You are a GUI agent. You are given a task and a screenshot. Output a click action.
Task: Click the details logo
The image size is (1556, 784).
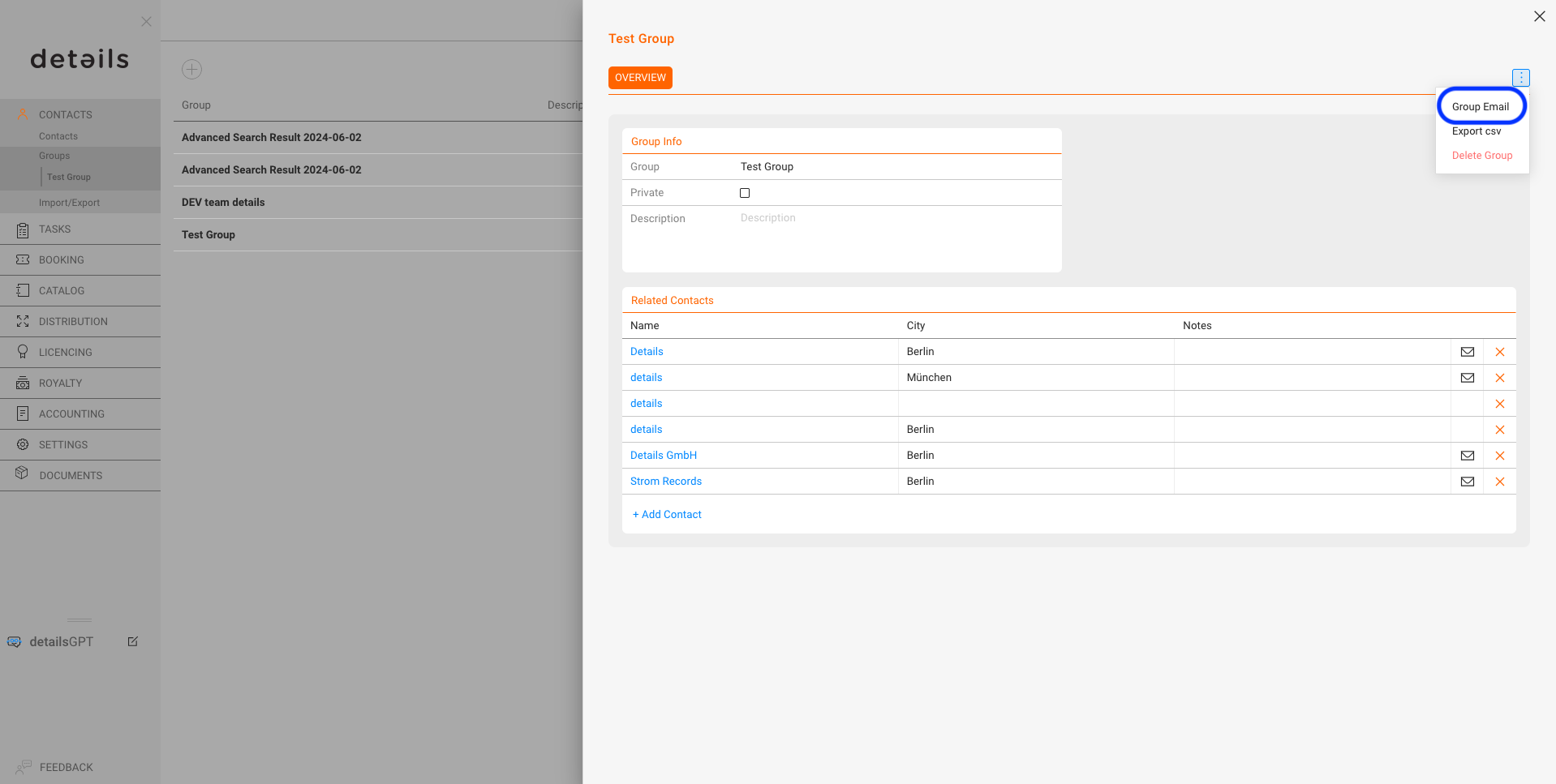point(80,59)
